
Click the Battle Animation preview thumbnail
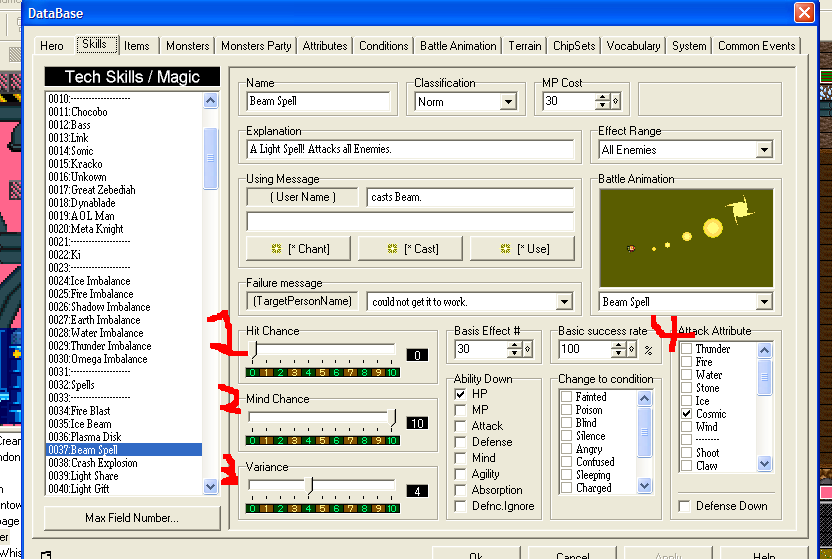pyautogui.click(x=687, y=238)
